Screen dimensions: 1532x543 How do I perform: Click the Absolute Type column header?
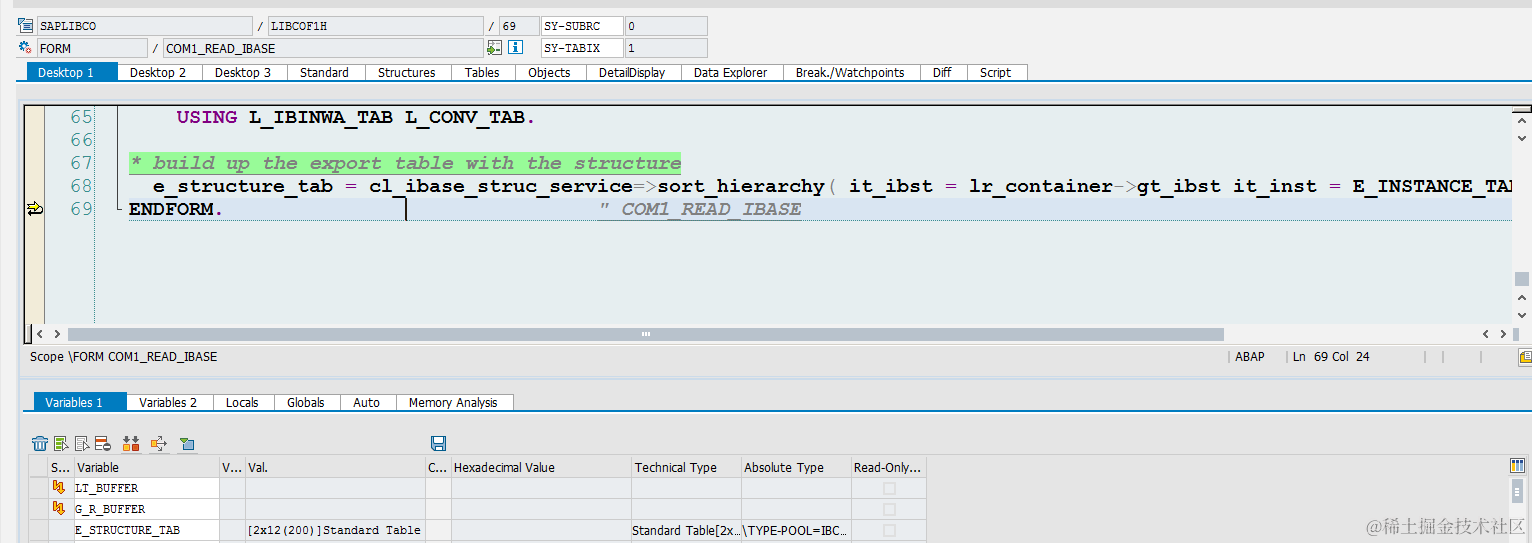click(x=796, y=467)
